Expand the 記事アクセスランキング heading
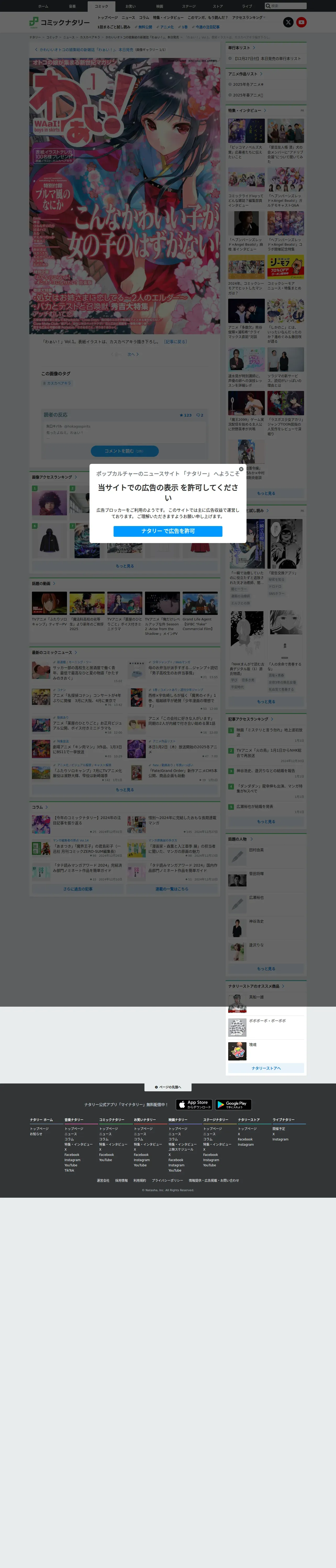Screen dimensions: 336x1568 coord(251,719)
